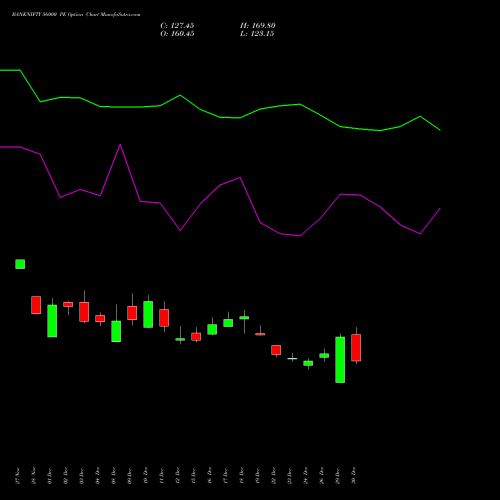Click the open value O: 160.45
This screenshot has height=500, width=500.
tap(177, 34)
